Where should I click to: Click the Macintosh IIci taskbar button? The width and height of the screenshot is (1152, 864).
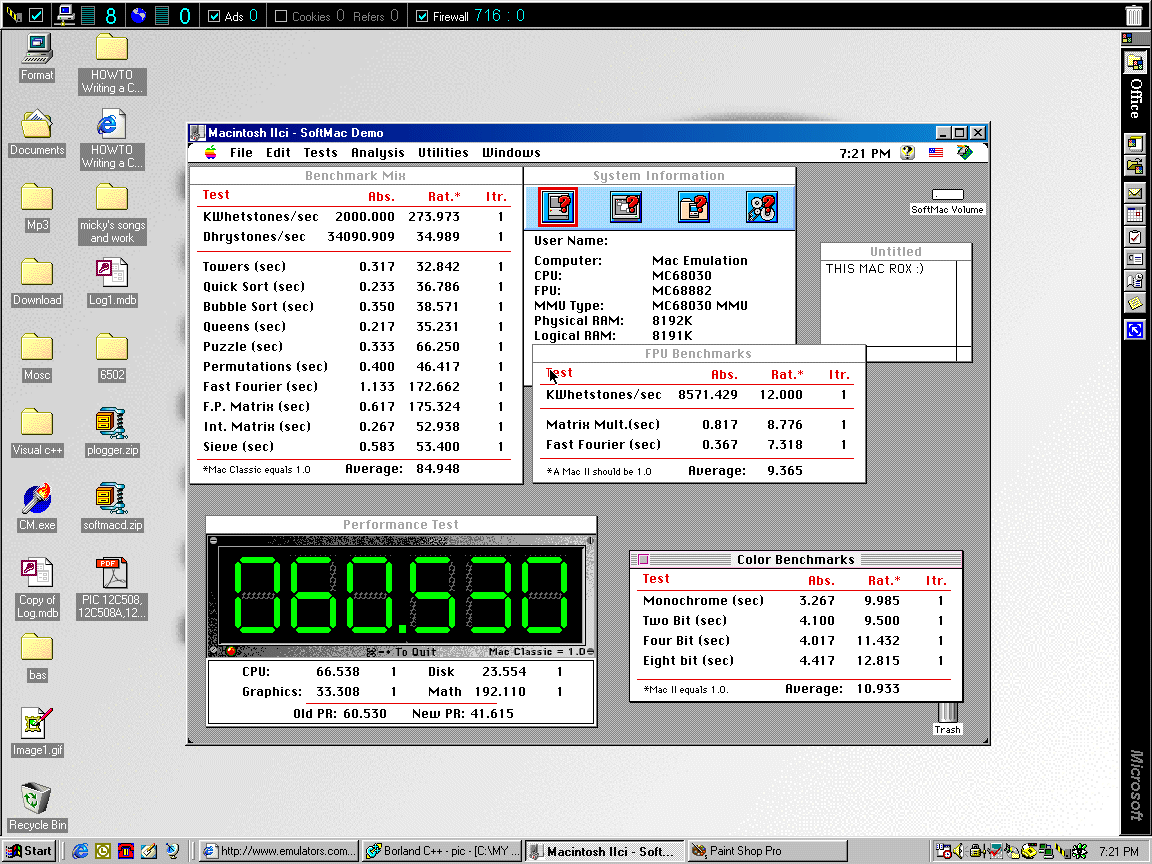[x=605, y=851]
